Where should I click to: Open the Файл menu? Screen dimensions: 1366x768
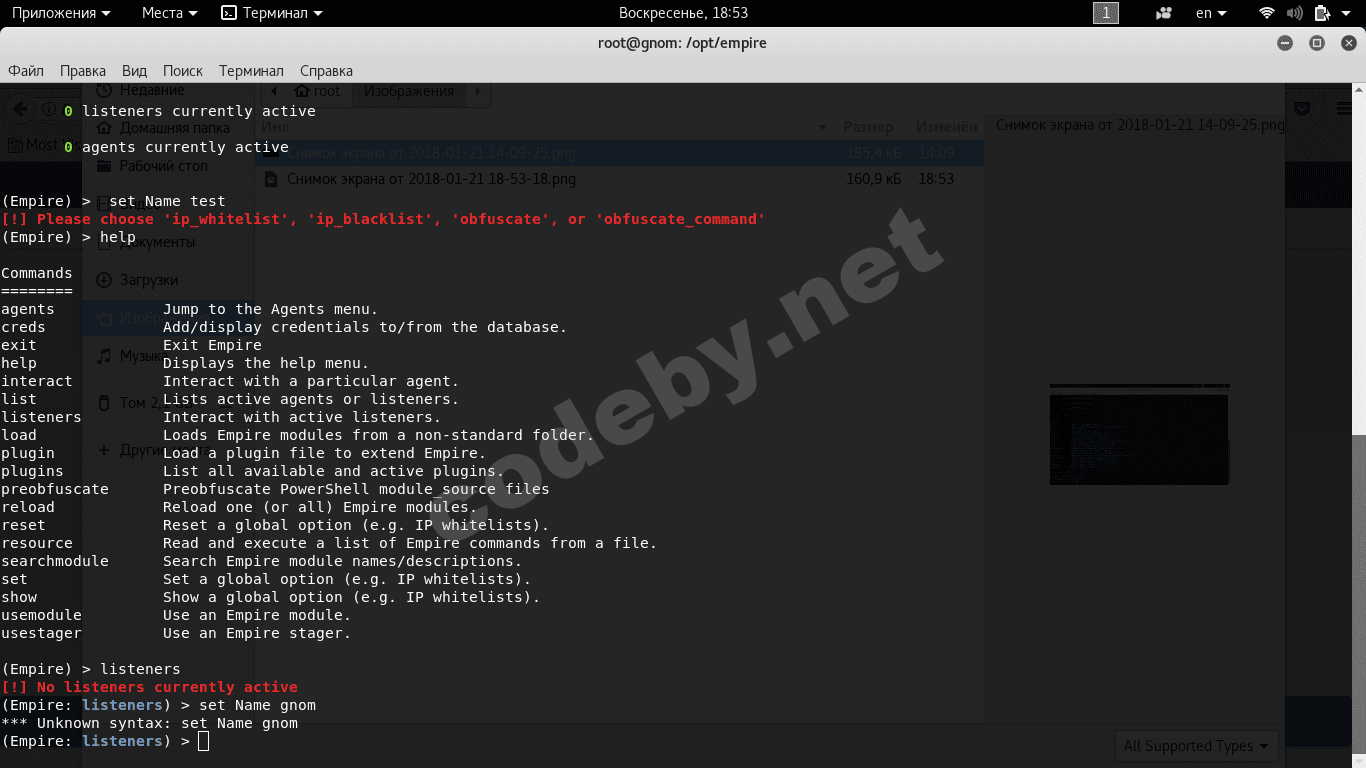tap(26, 71)
